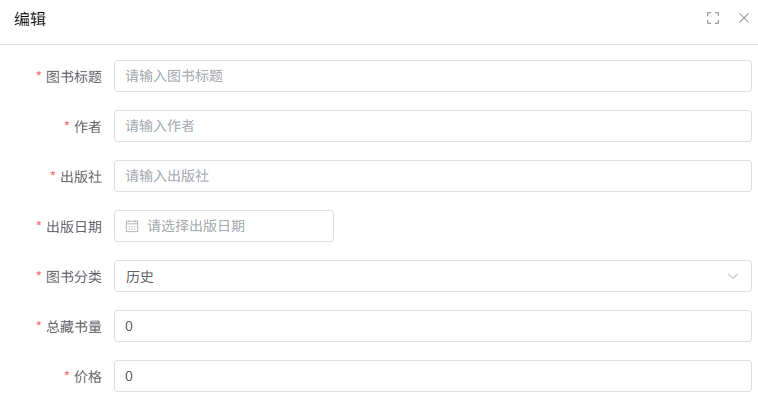Focus the 图书标题 input field
The image size is (758, 409).
tap(432, 76)
